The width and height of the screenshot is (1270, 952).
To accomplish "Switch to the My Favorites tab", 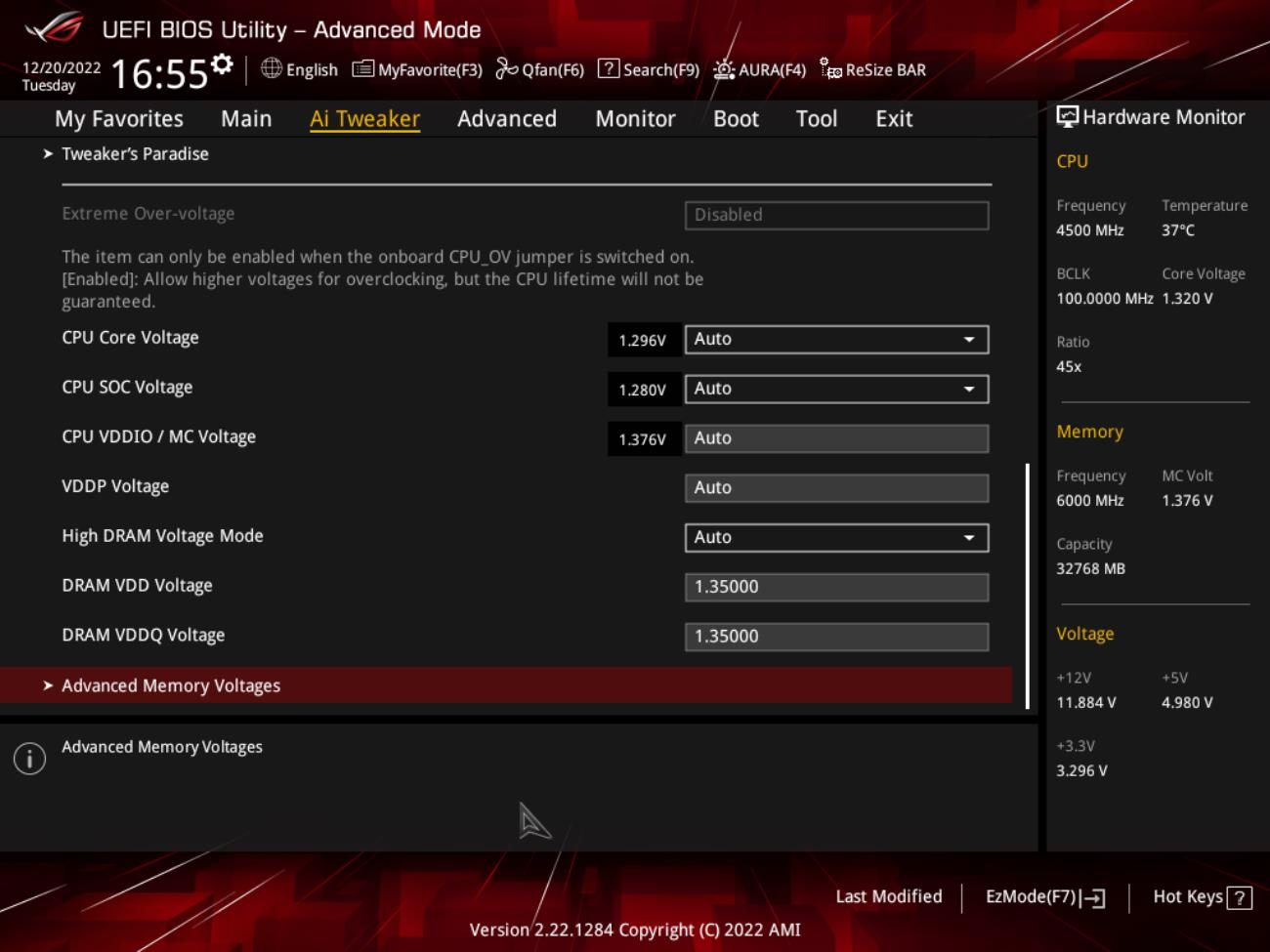I will (119, 119).
